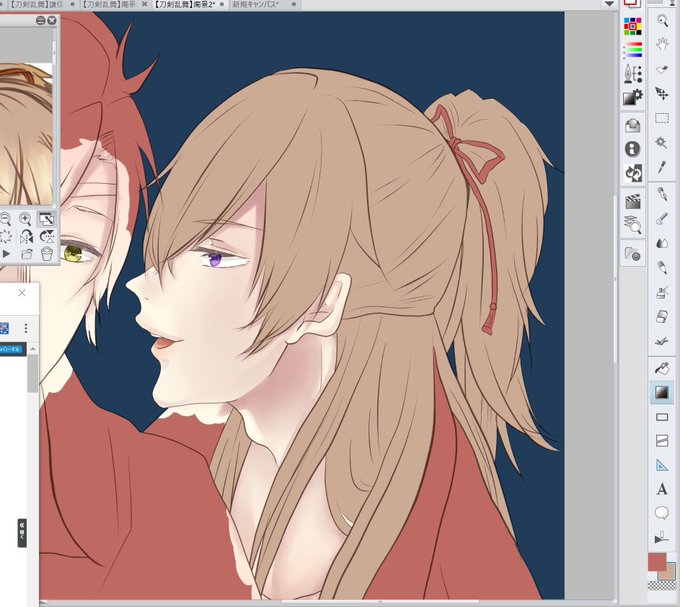Select the Ruler triangle tool
680x607 pixels.
click(x=662, y=465)
